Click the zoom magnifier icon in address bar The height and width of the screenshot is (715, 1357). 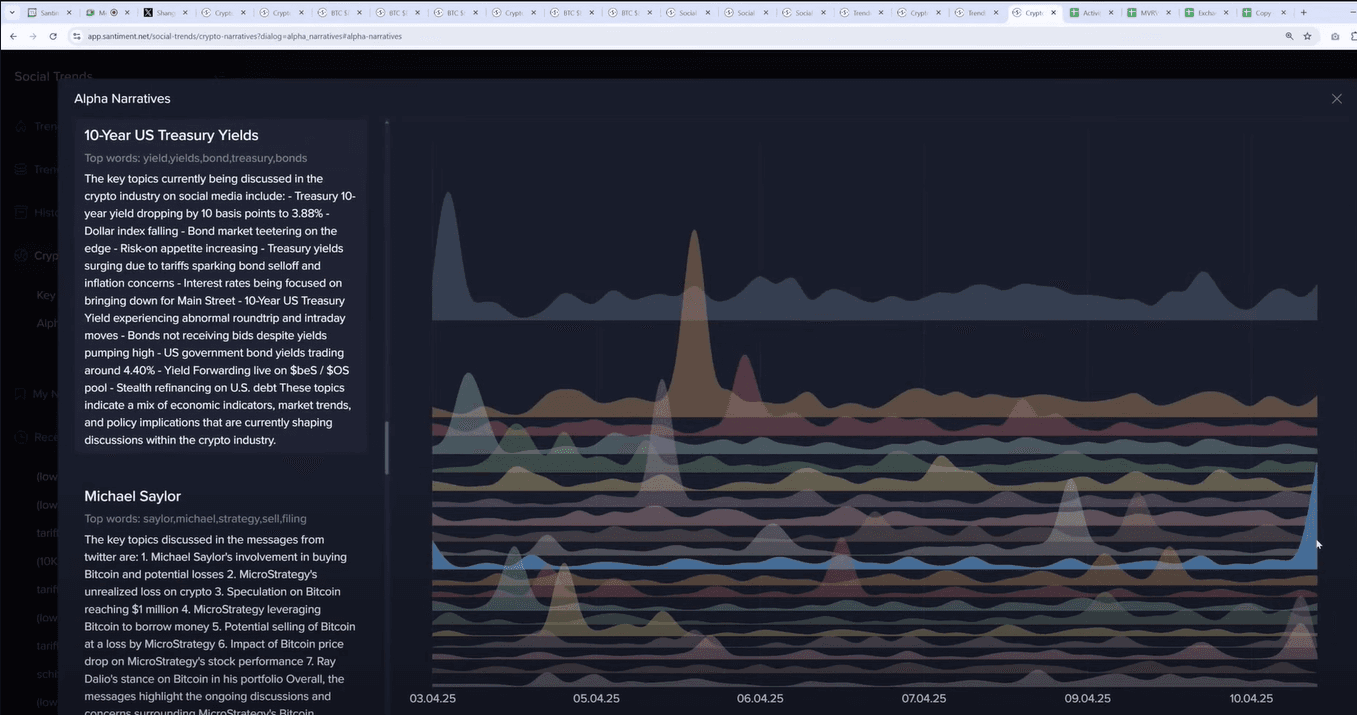pyautogui.click(x=1289, y=36)
